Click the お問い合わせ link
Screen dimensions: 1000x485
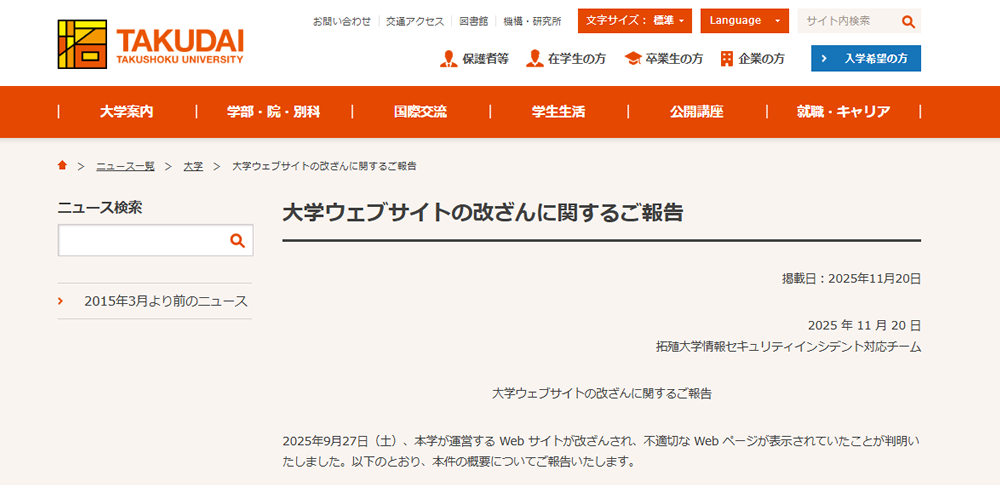point(342,21)
